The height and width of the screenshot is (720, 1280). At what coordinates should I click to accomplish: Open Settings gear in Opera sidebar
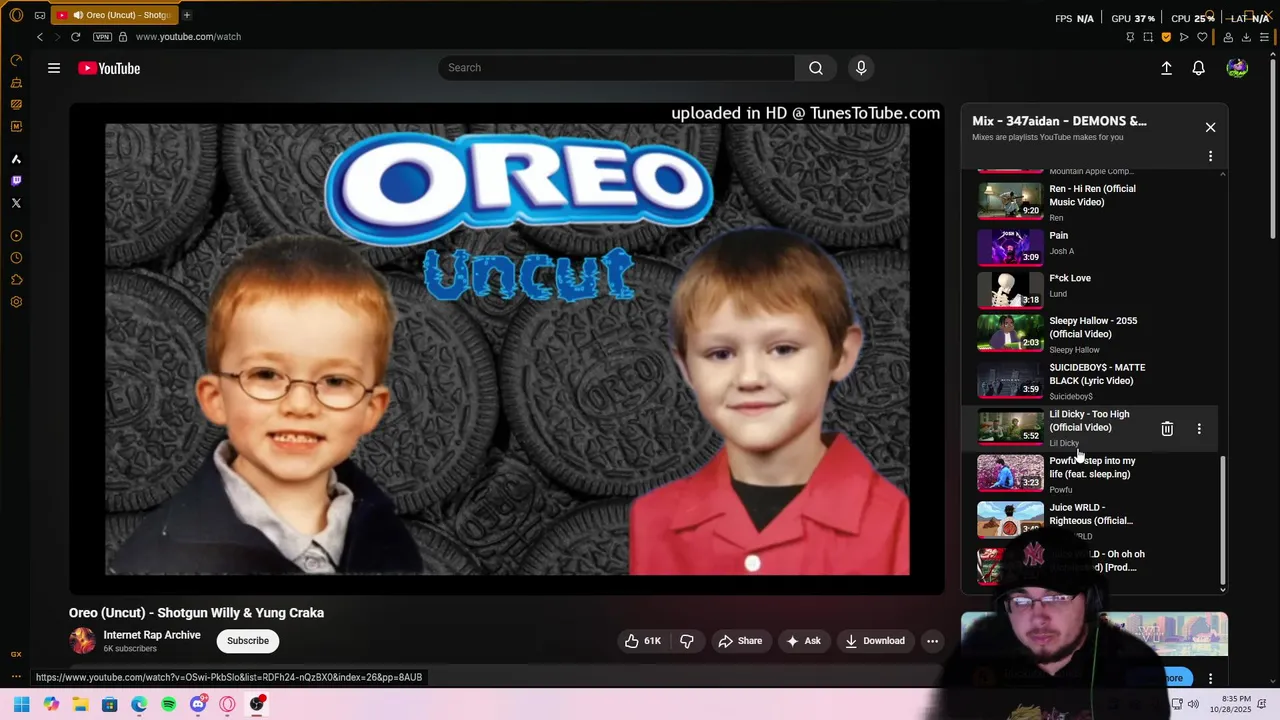pos(16,302)
